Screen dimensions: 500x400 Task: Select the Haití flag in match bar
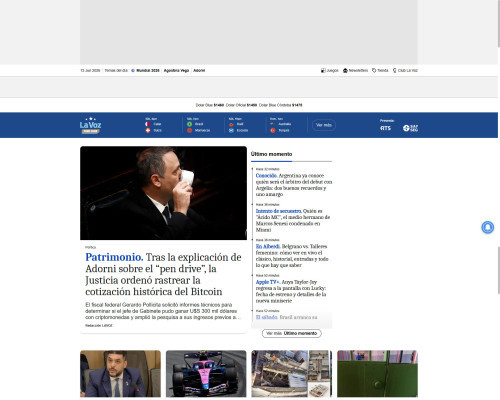point(231,124)
